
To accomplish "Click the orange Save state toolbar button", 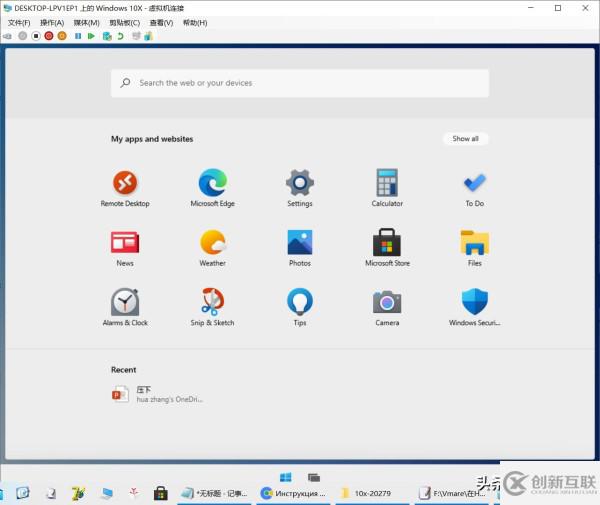I will 62,36.
